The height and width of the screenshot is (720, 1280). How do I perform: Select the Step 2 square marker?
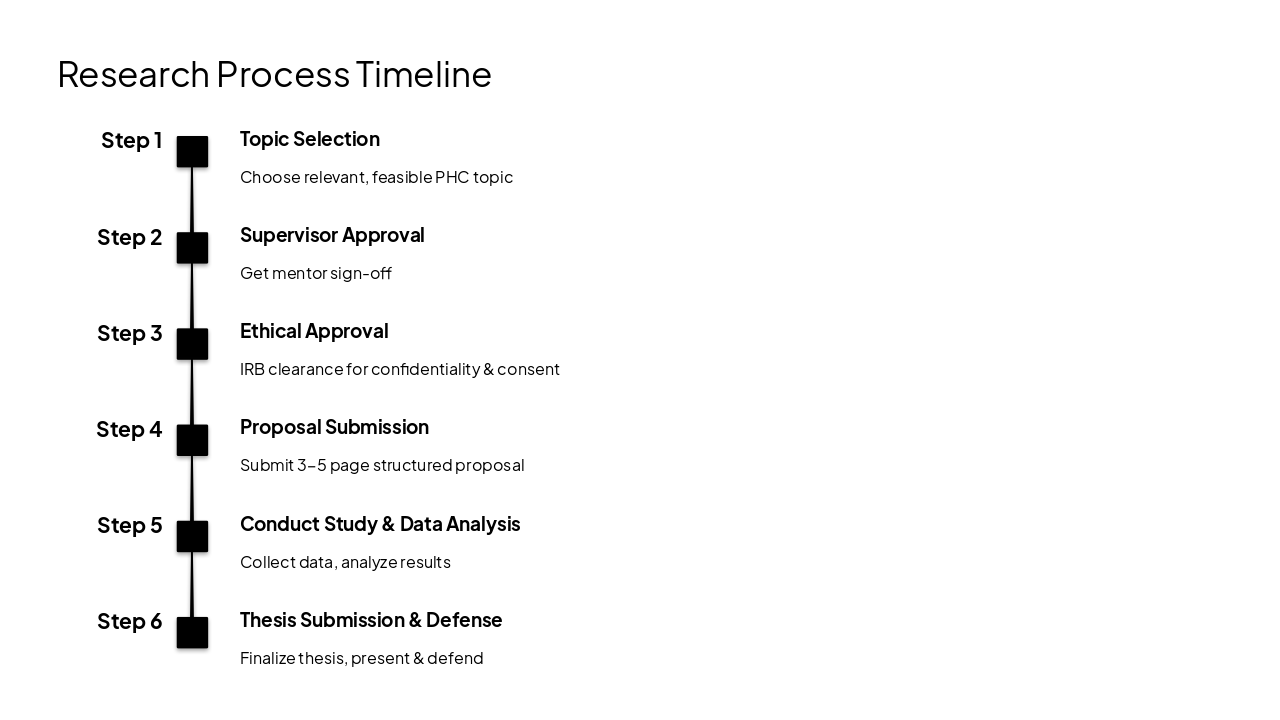pyautogui.click(x=192, y=248)
